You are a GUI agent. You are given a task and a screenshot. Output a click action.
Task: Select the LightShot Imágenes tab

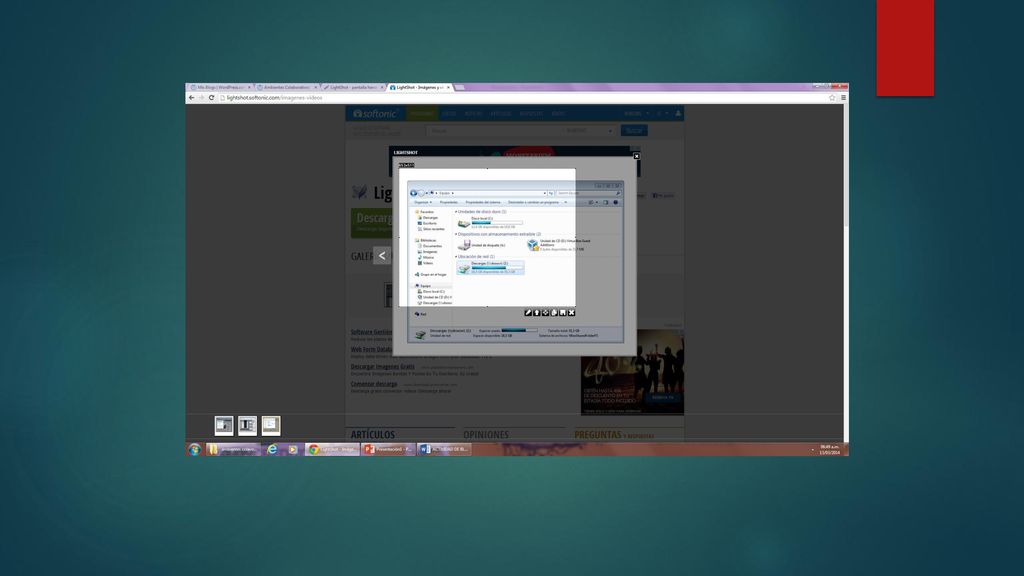(419, 87)
